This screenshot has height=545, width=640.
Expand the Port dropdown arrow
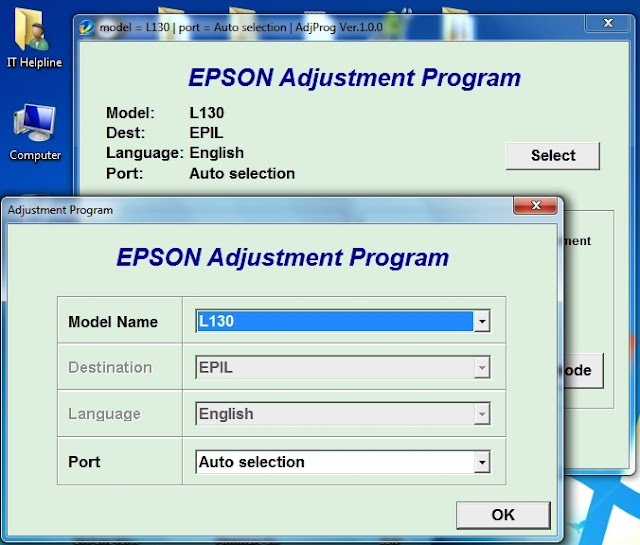coord(482,462)
